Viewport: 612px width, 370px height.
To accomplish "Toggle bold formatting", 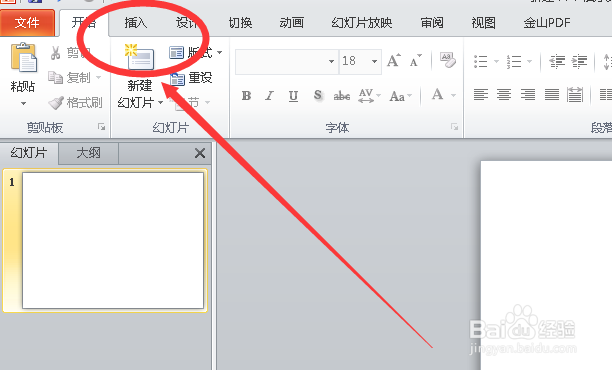I will [246, 96].
